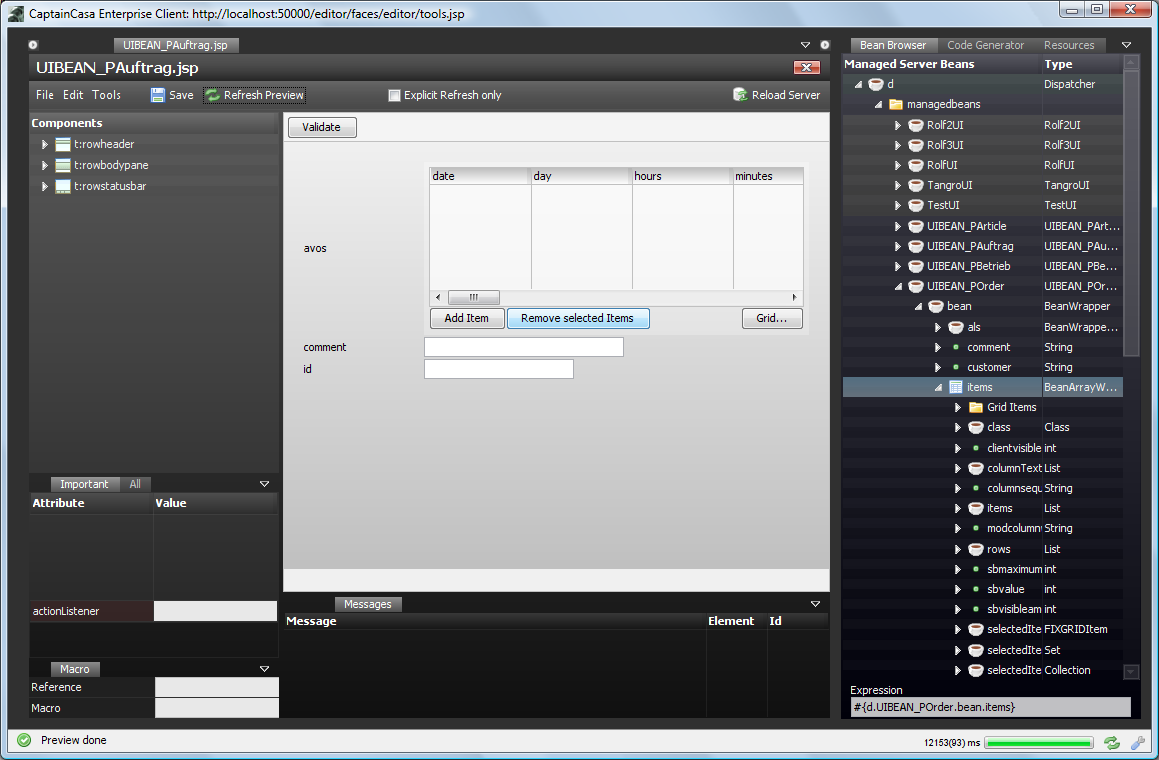Collapse the UIBEAN_POrder node
Viewport: 1159px width, 760px height.
tap(897, 286)
